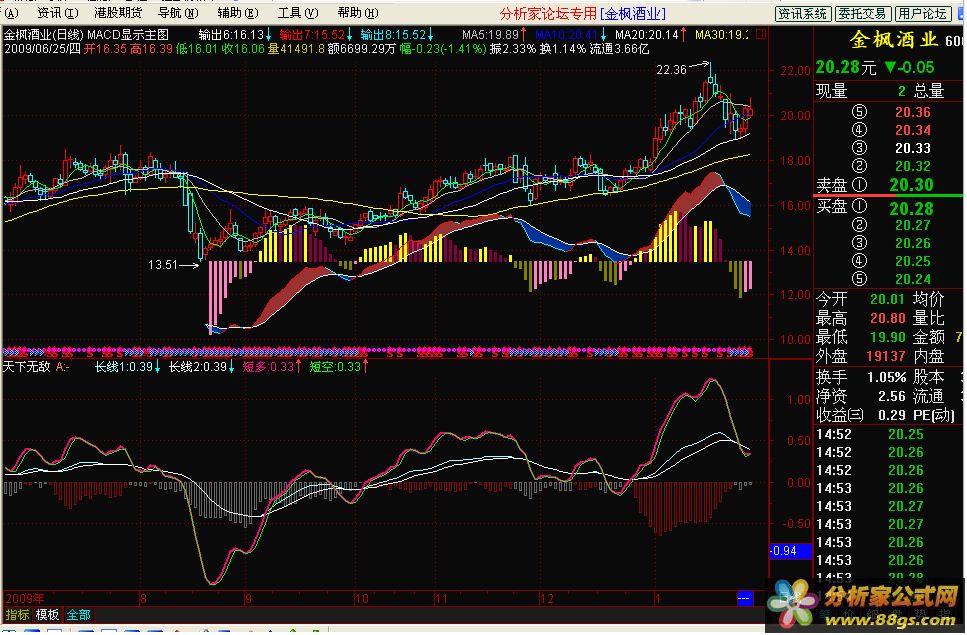Click the 用户论坛 button
This screenshot has width=967, height=635.
point(923,14)
